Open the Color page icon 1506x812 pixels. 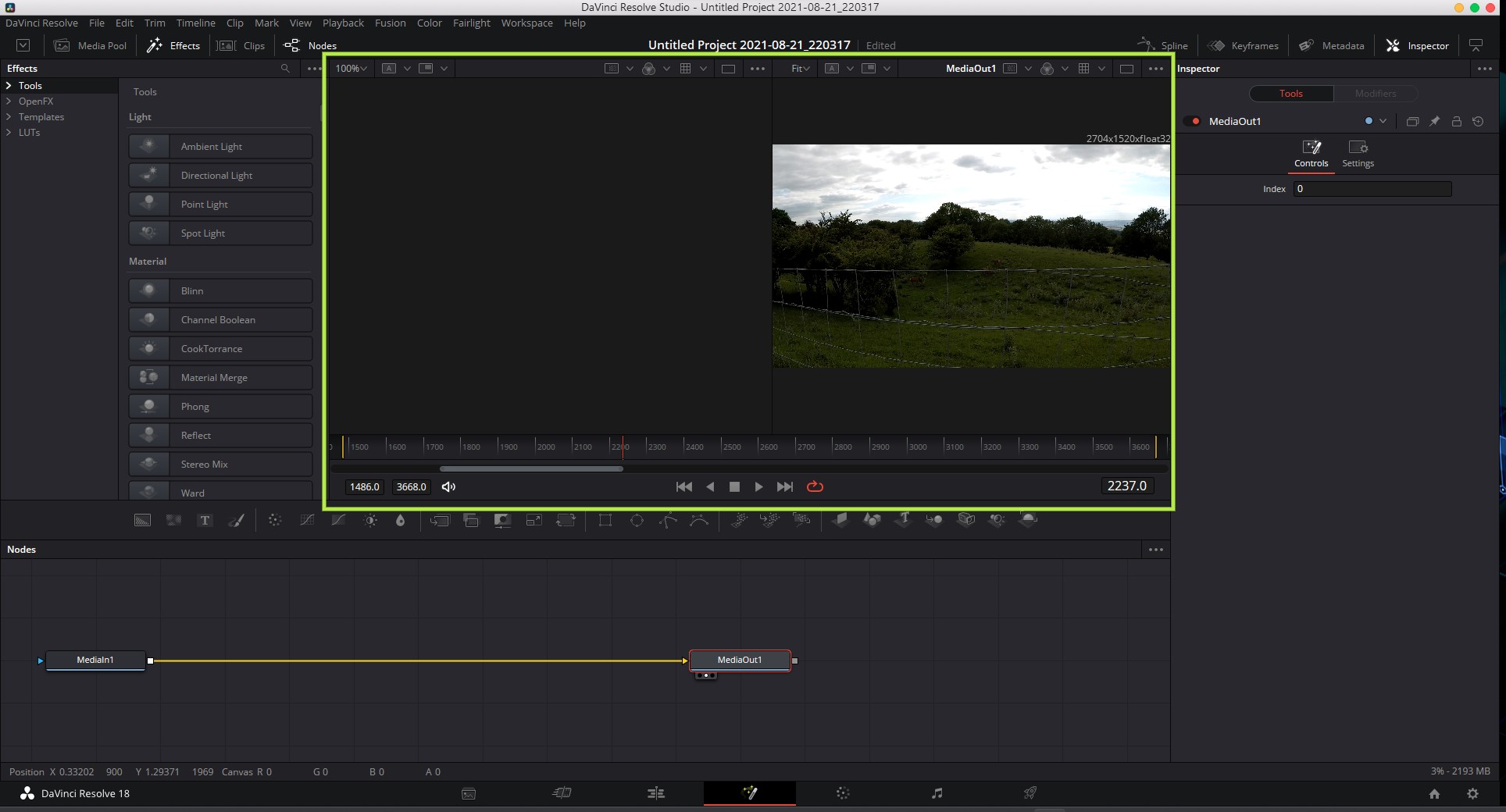[843, 793]
